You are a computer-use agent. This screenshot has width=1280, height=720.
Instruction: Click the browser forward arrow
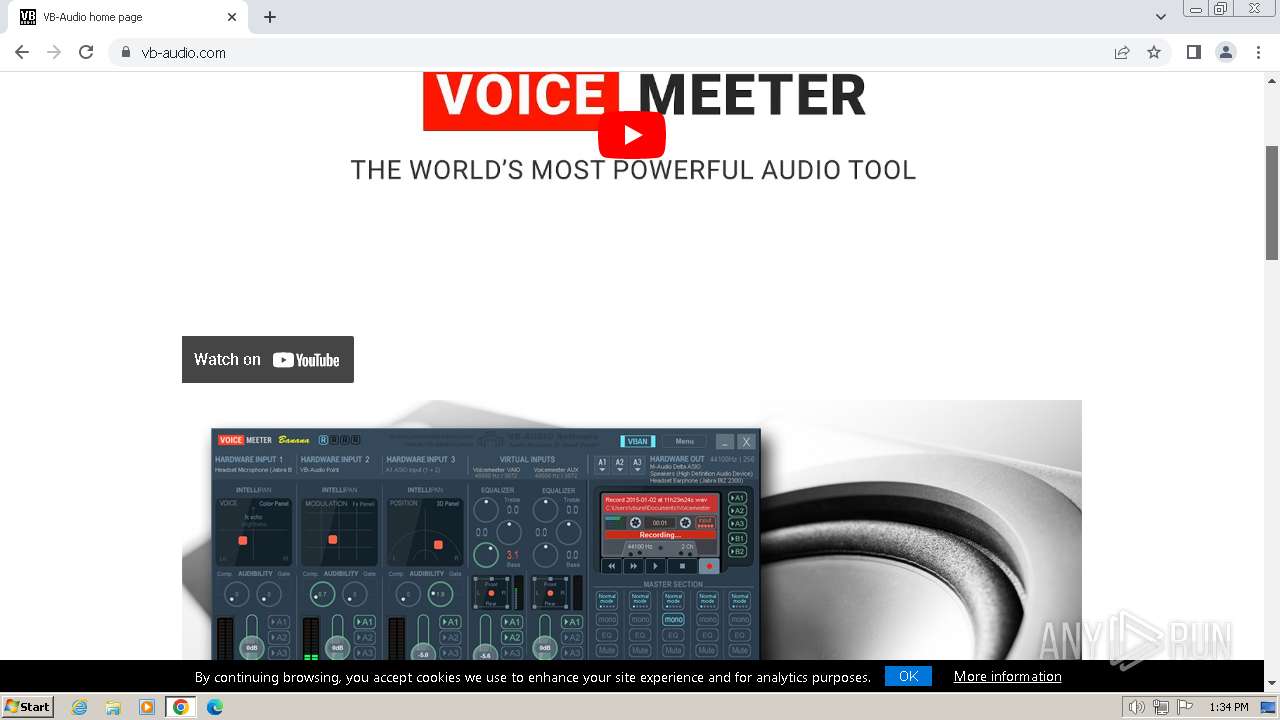point(54,52)
